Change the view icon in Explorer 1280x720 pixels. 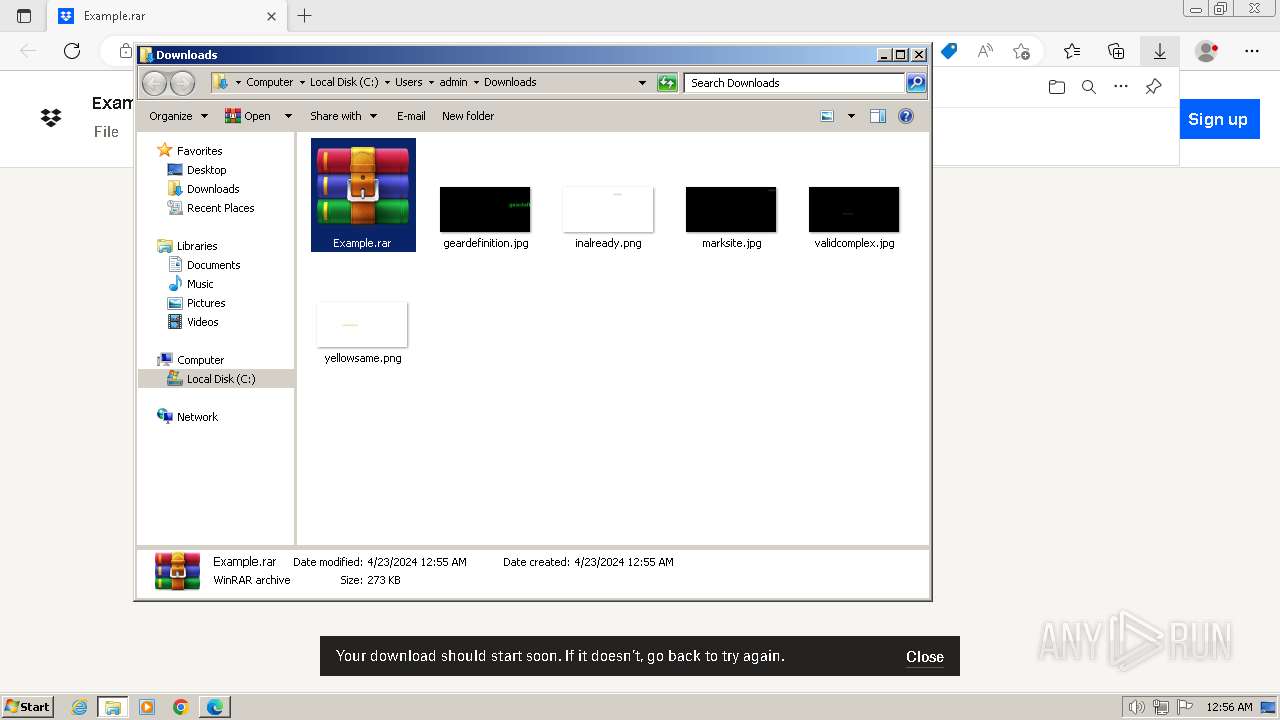click(827, 116)
